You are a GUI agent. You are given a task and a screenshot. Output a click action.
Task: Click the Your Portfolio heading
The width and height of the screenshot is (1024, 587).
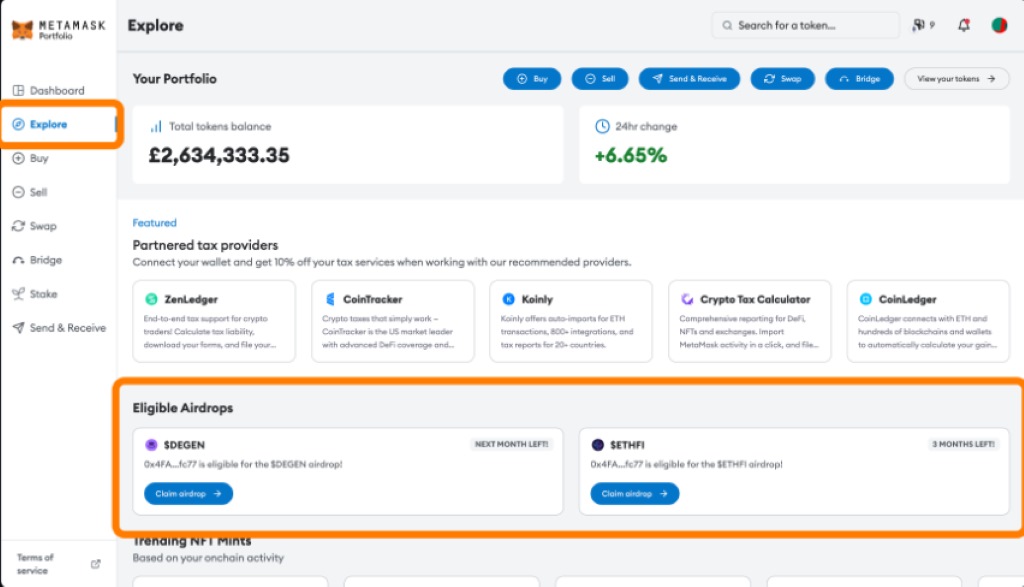174,78
